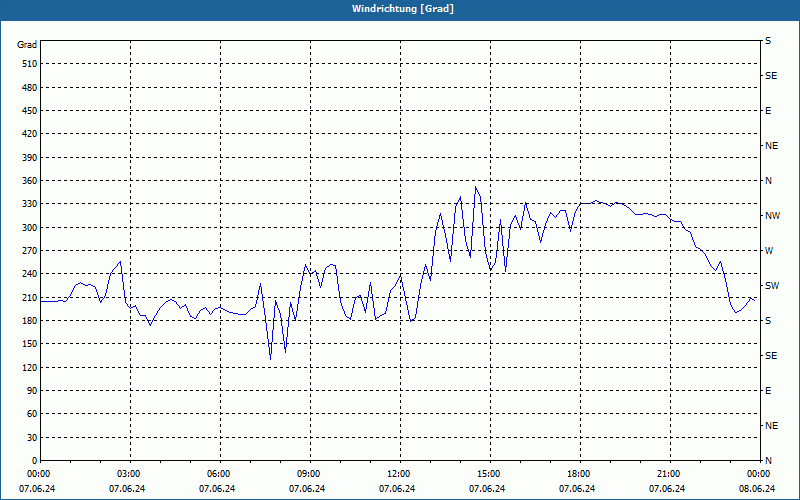Pick the 07.06.24 date under 09:00
The height and width of the screenshot is (500, 800).
click(x=307, y=489)
